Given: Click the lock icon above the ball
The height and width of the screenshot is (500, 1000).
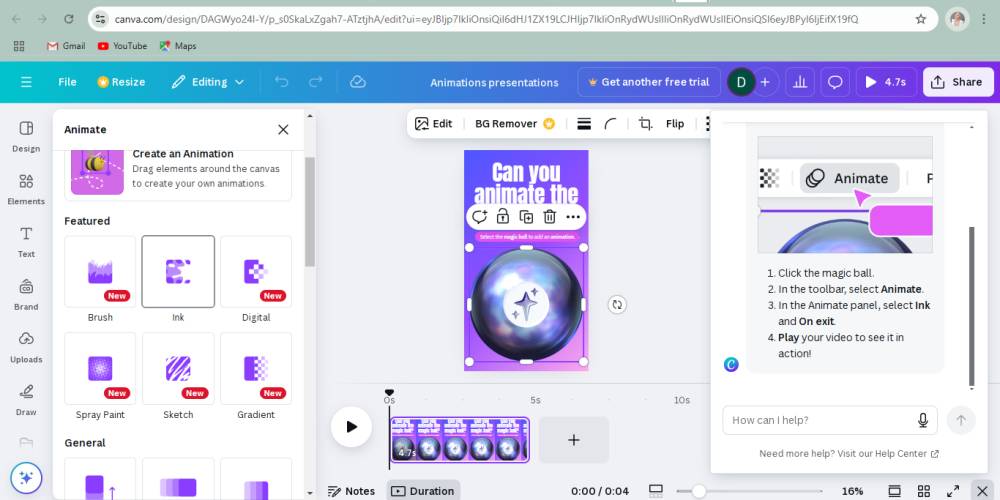Looking at the screenshot, I should pos(503,217).
